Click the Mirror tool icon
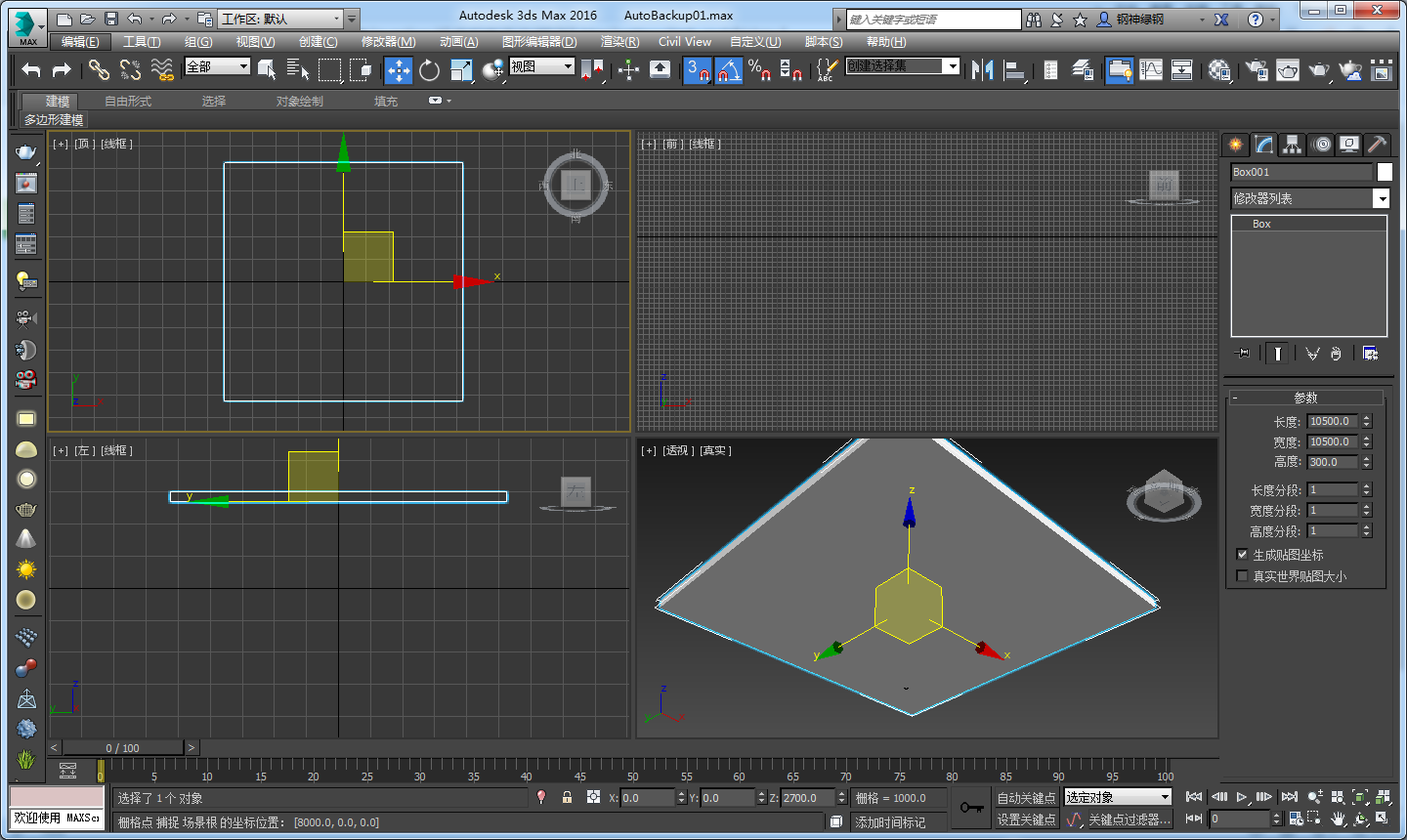This screenshot has height=840, width=1407. click(x=983, y=69)
